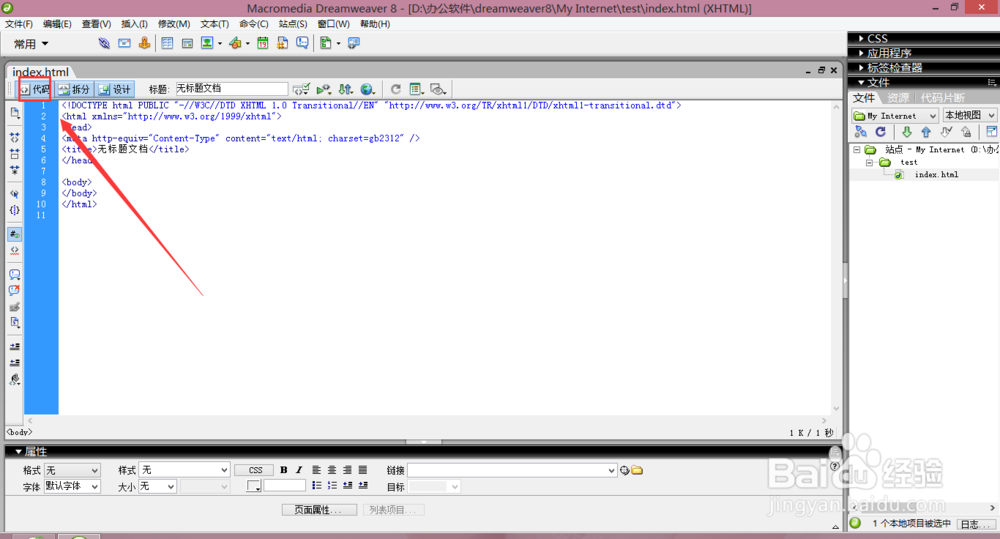Open the 插入 menu
The image size is (1000, 539).
[135, 24]
